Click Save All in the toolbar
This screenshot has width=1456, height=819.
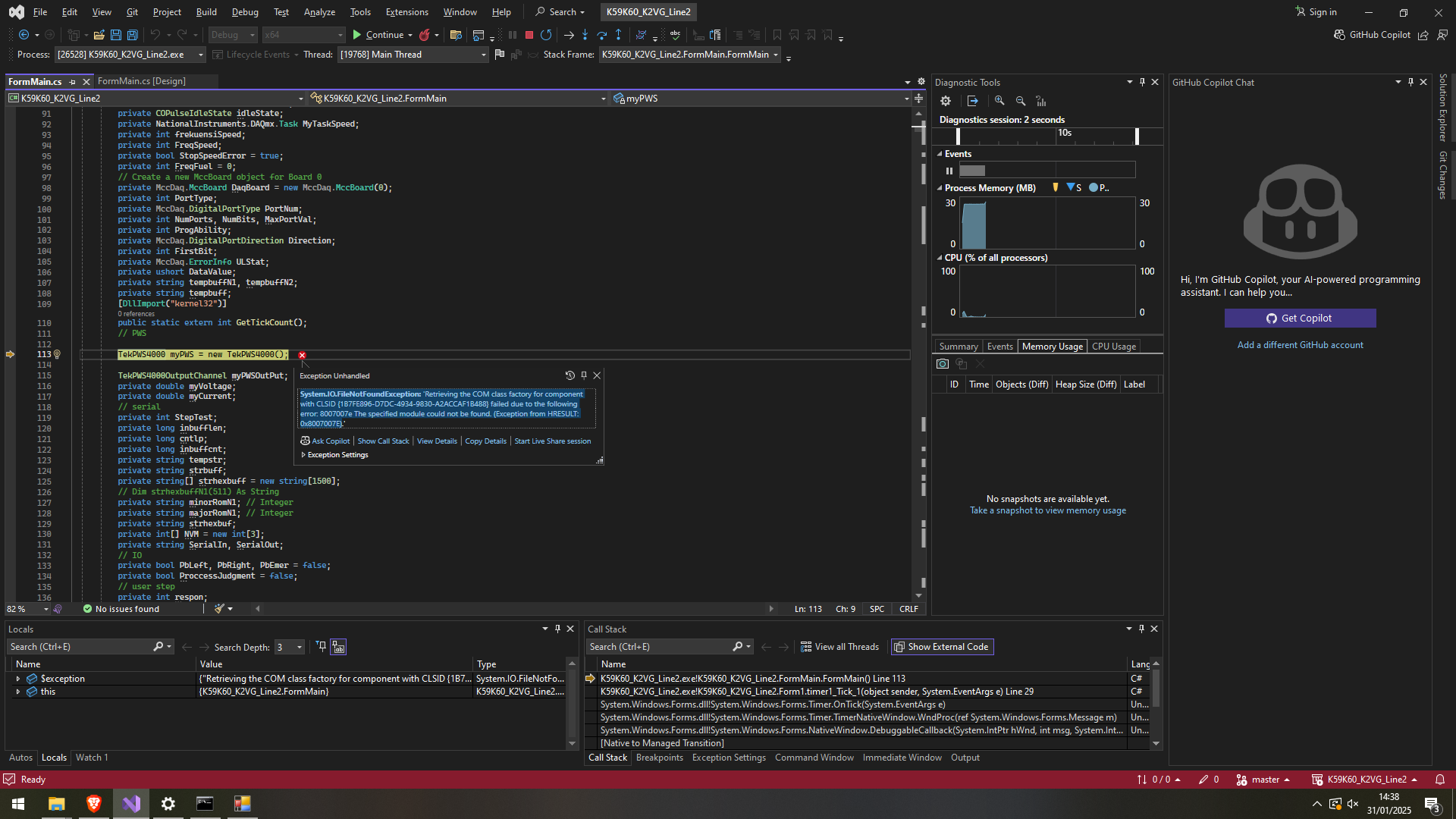132,35
